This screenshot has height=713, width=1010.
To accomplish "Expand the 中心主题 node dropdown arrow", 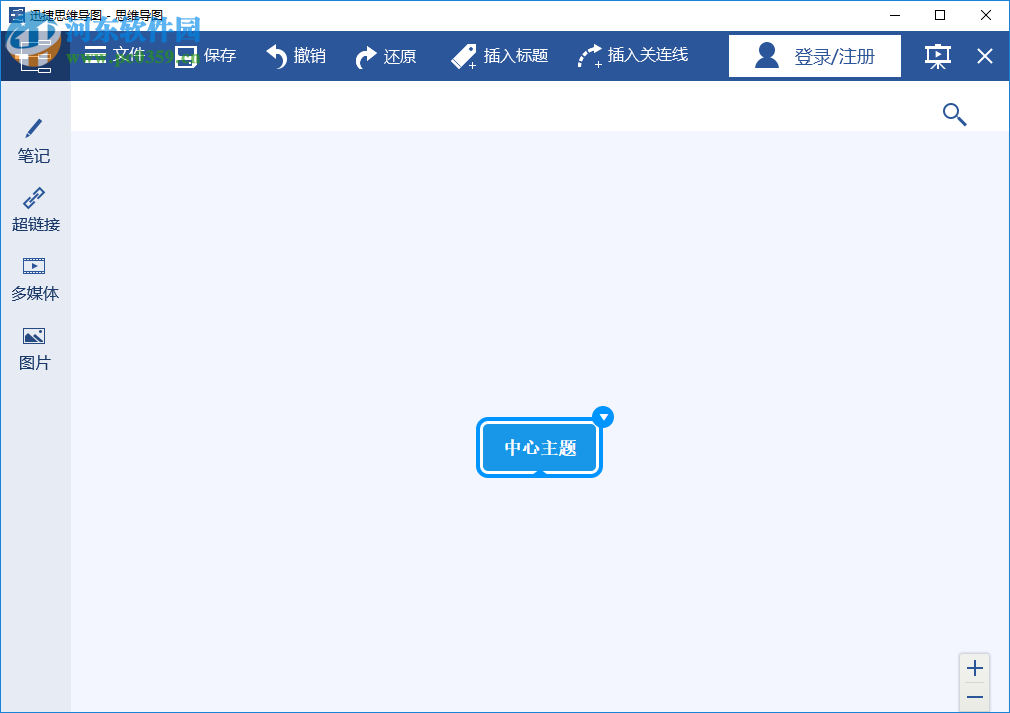I will pyautogui.click(x=603, y=417).
